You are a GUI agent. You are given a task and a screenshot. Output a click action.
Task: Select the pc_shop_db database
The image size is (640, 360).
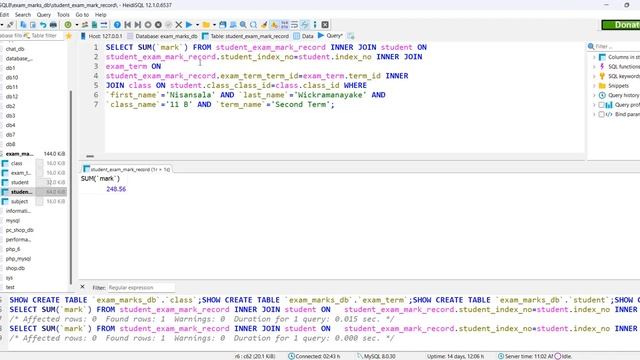tap(20, 230)
